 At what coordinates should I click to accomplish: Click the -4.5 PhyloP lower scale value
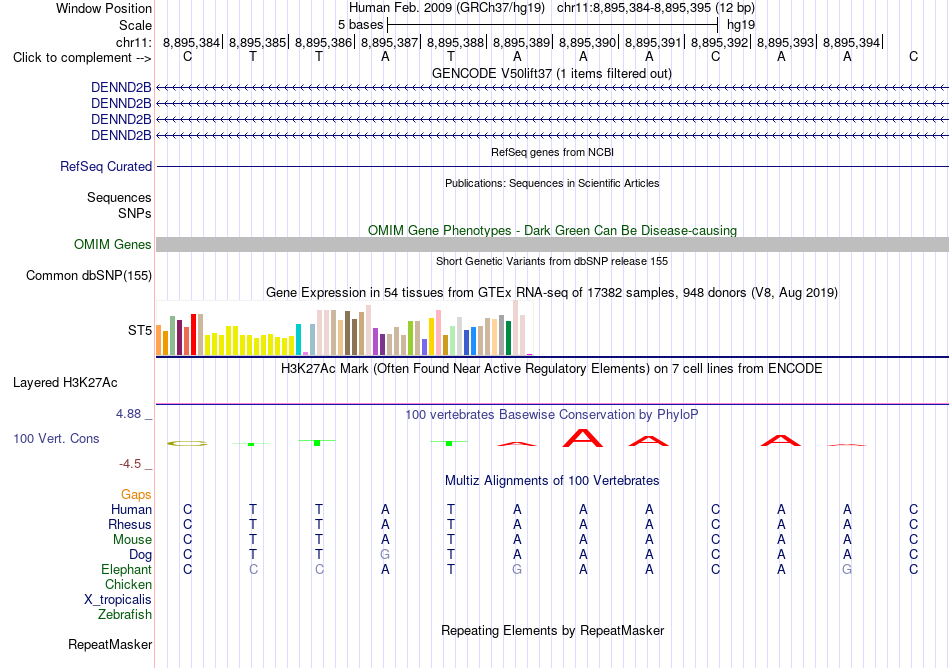(x=130, y=464)
